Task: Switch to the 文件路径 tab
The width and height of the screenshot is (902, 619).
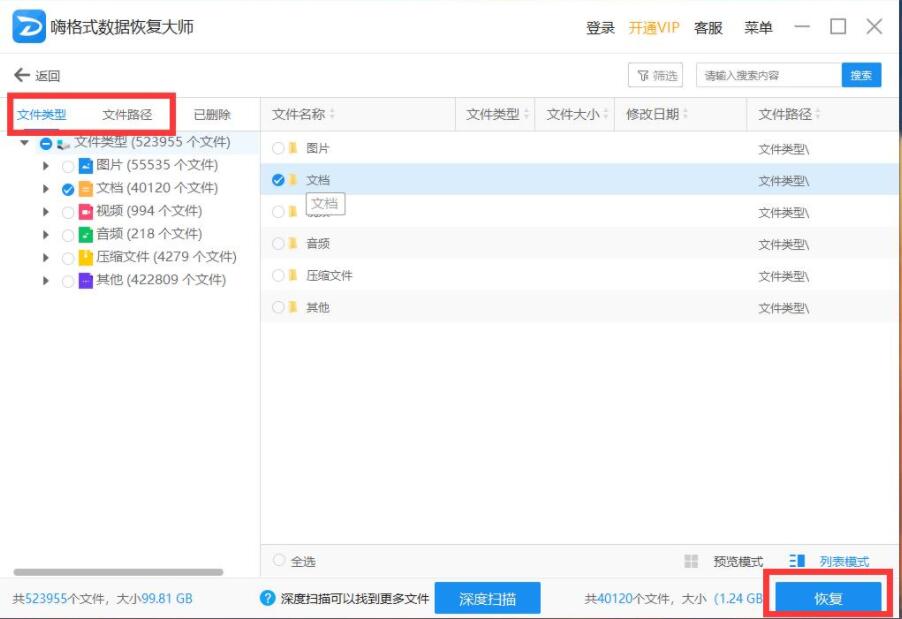Action: point(127,114)
